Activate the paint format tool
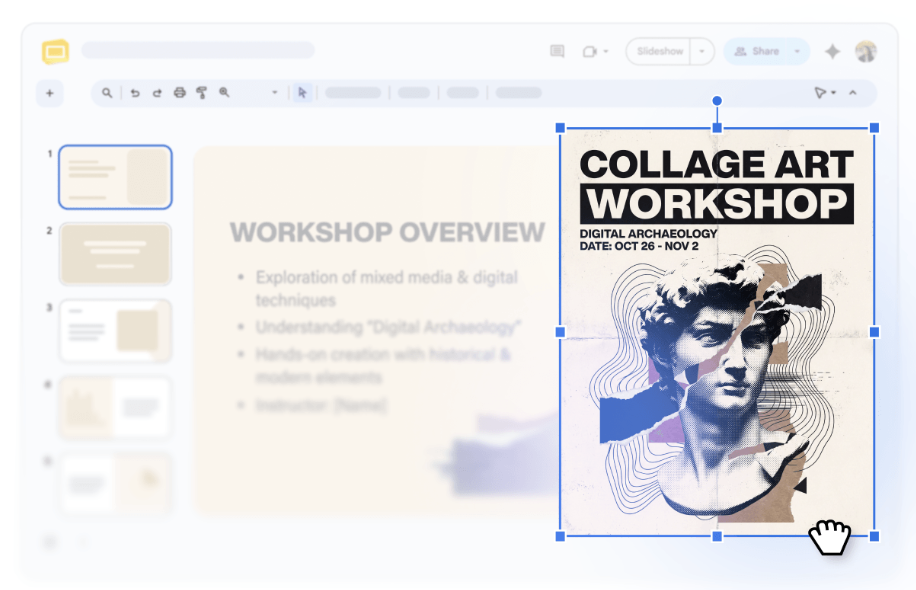 coord(202,92)
